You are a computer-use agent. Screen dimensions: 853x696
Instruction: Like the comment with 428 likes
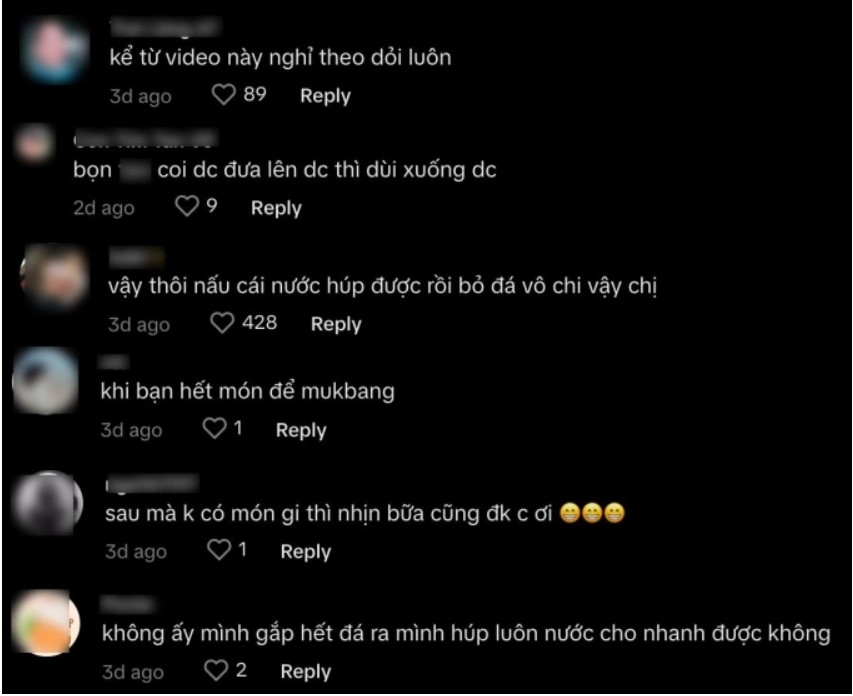click(x=222, y=323)
